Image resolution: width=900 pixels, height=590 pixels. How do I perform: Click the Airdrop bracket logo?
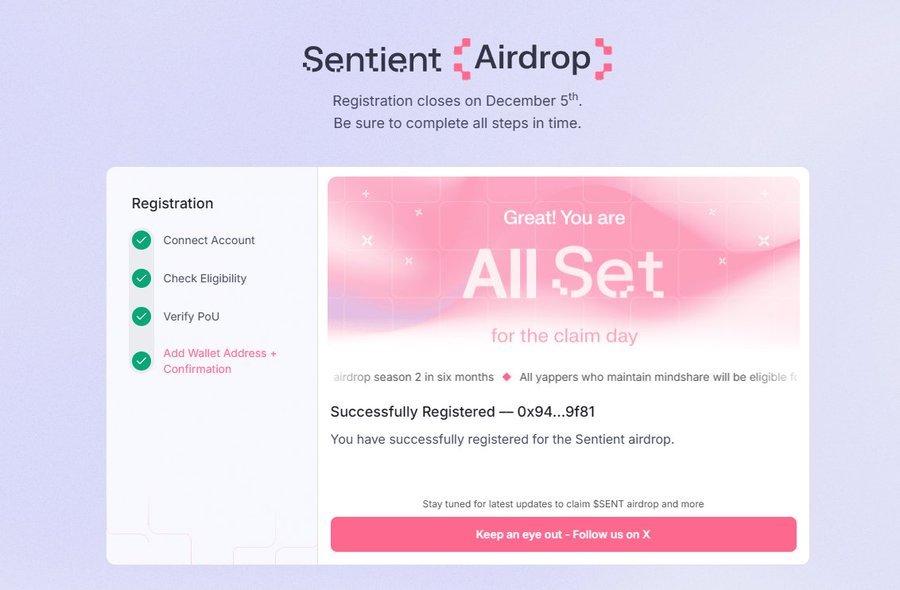point(532,58)
